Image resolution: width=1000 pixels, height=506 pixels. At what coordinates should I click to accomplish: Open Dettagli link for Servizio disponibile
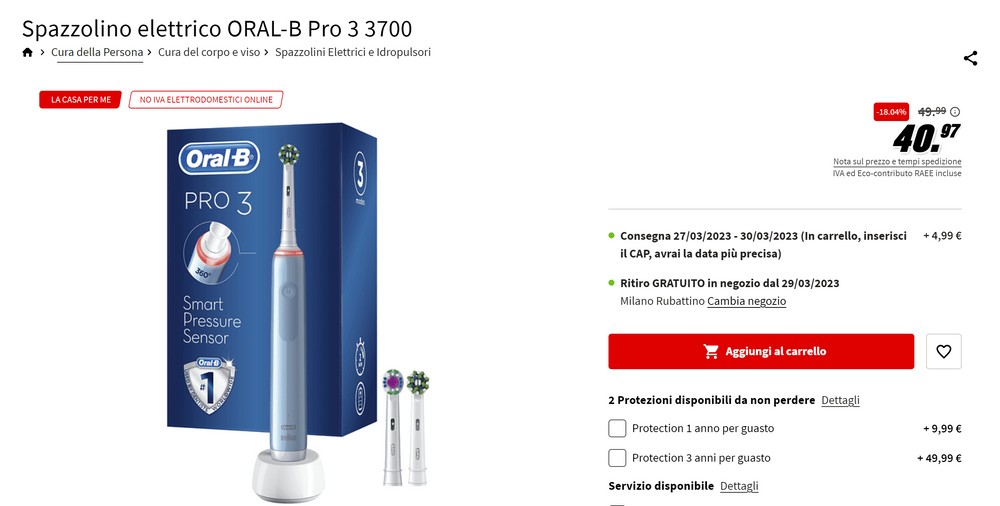click(x=739, y=486)
